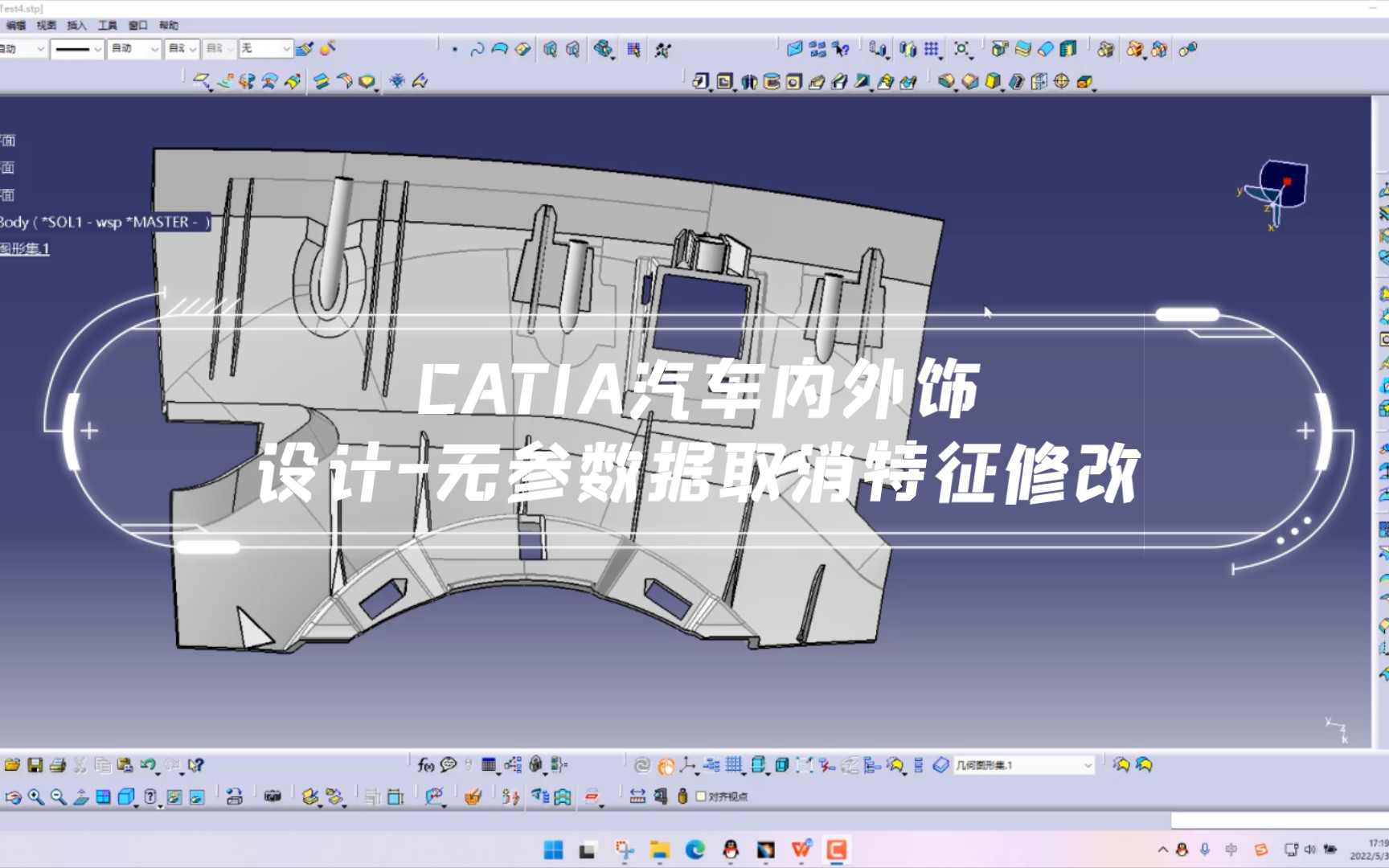Click the Normal View icon
This screenshot has height=868, width=1389.
(81, 796)
